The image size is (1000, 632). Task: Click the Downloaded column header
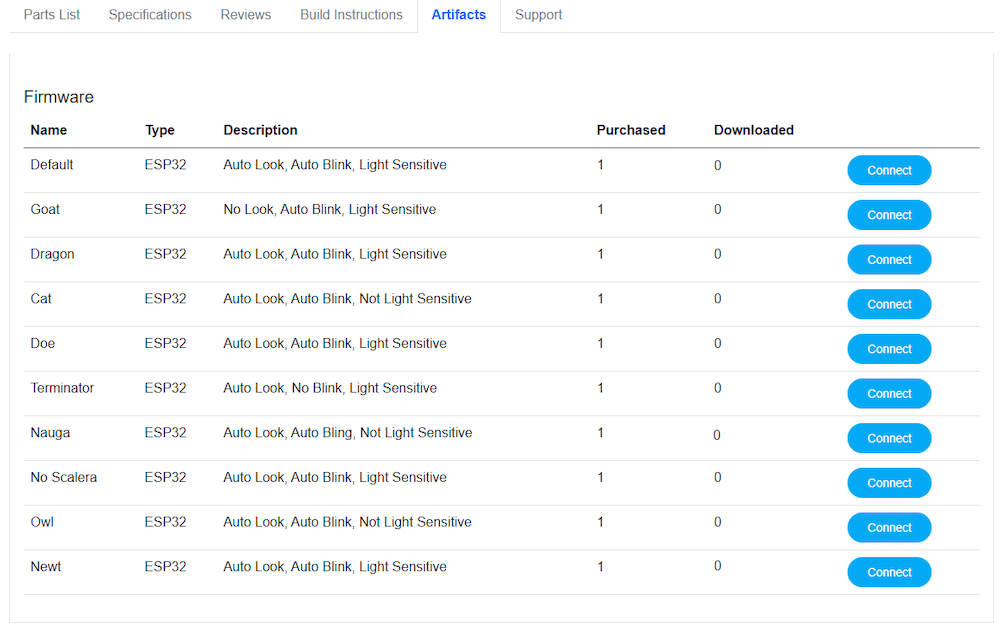[754, 130]
